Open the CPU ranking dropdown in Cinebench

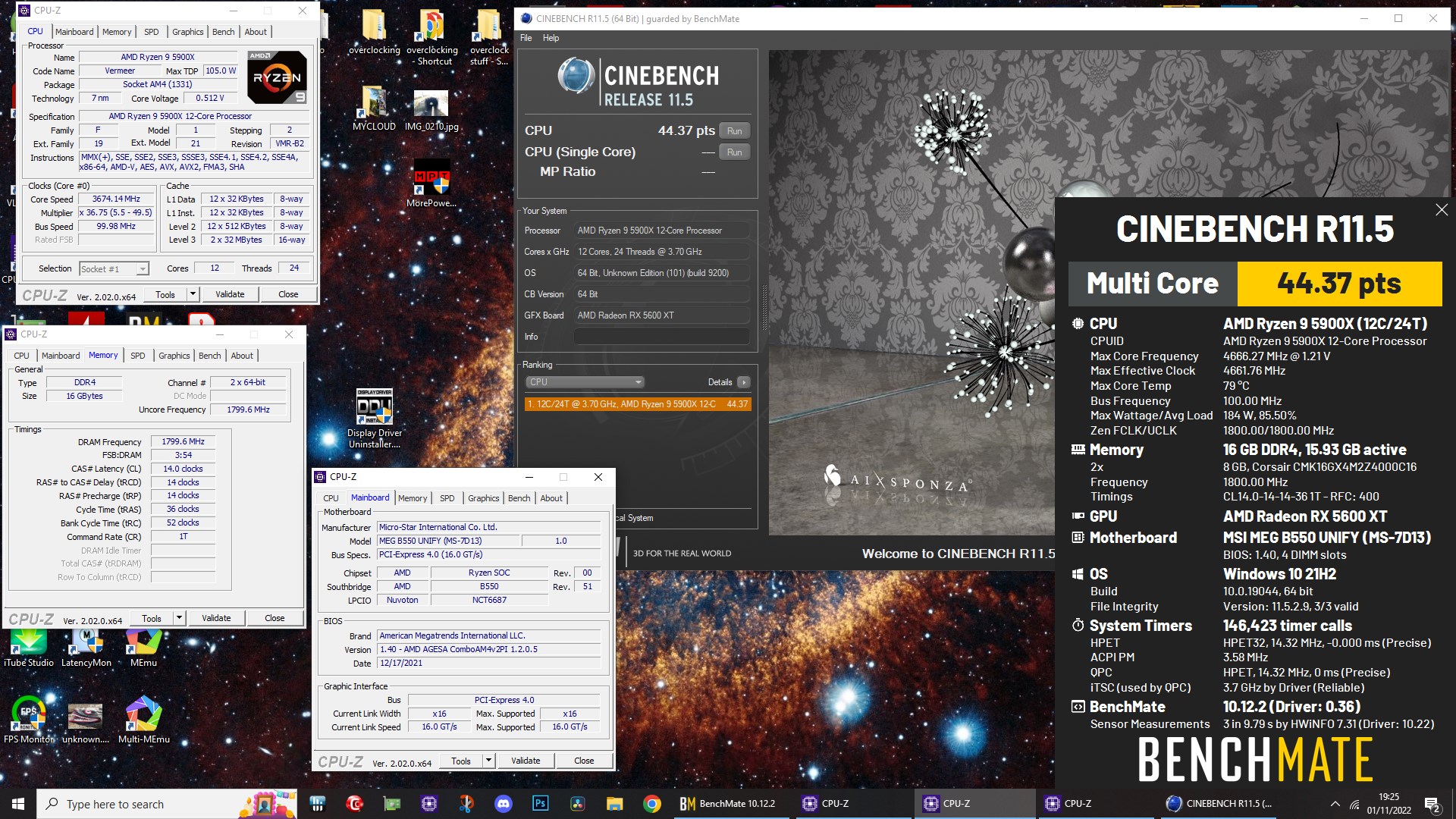point(585,382)
